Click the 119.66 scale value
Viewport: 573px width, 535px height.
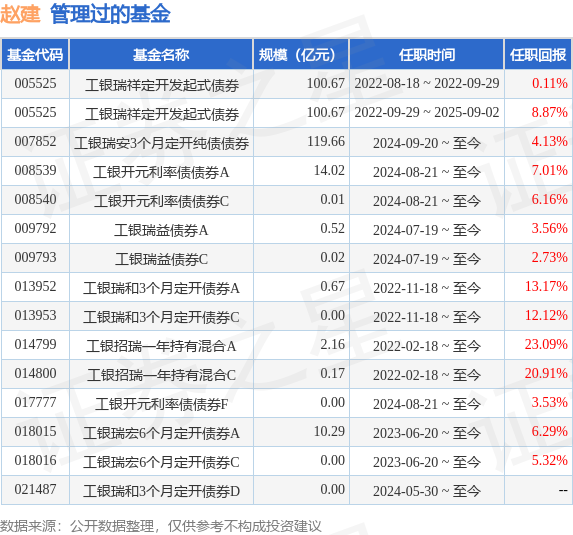point(326,141)
